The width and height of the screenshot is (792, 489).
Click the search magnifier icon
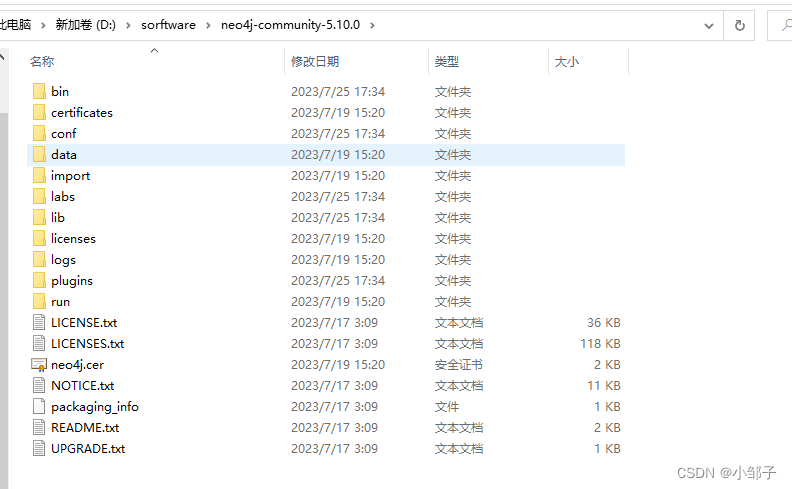click(x=786, y=25)
